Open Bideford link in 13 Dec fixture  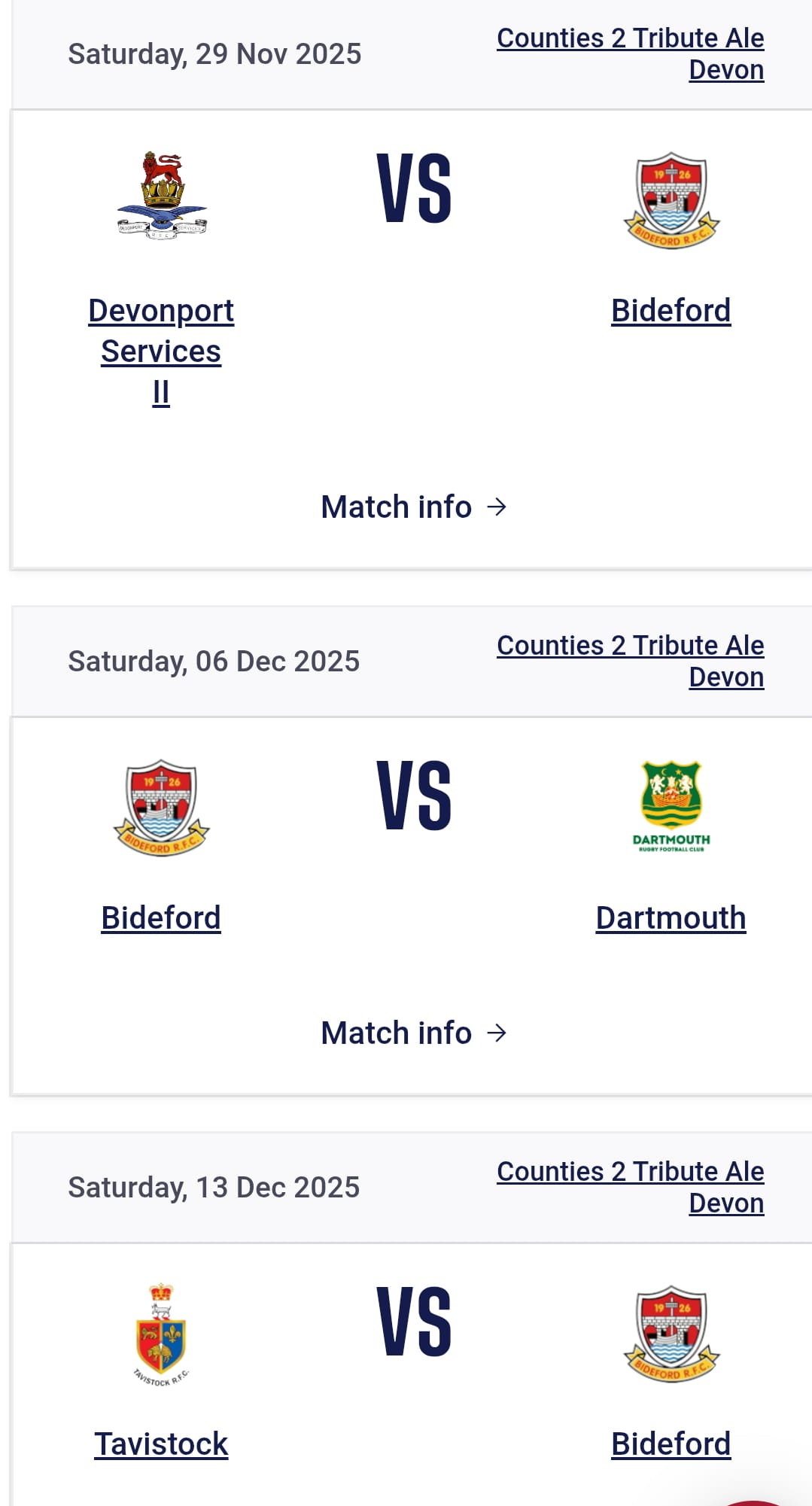tap(671, 1444)
